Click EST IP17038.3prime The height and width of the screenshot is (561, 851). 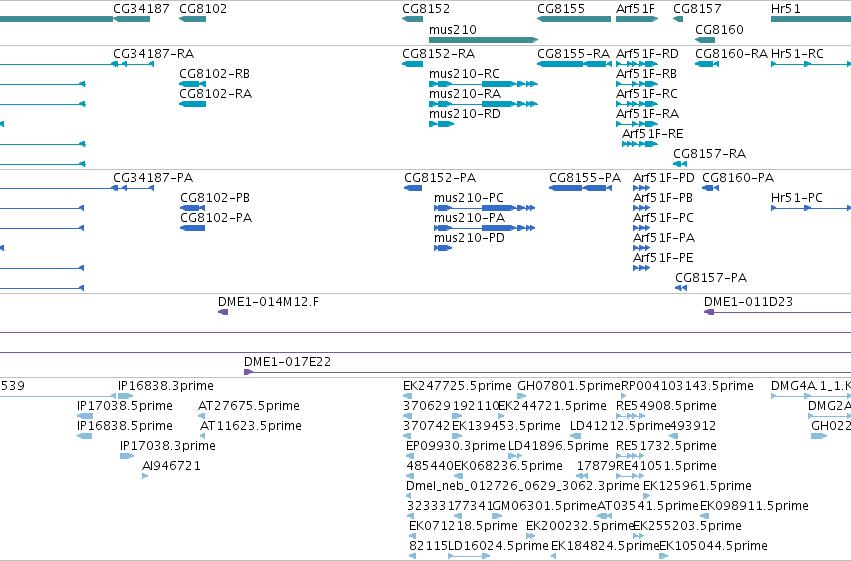(168, 447)
